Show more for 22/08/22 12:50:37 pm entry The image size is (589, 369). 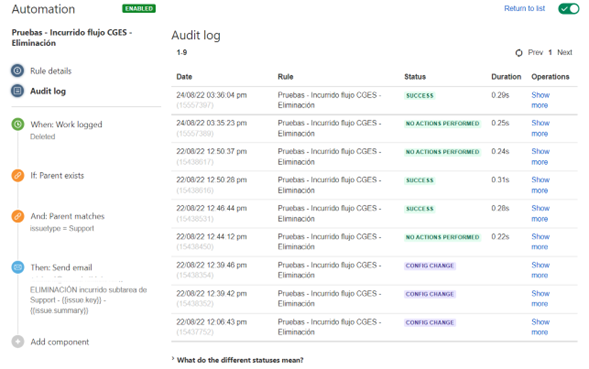click(x=540, y=157)
